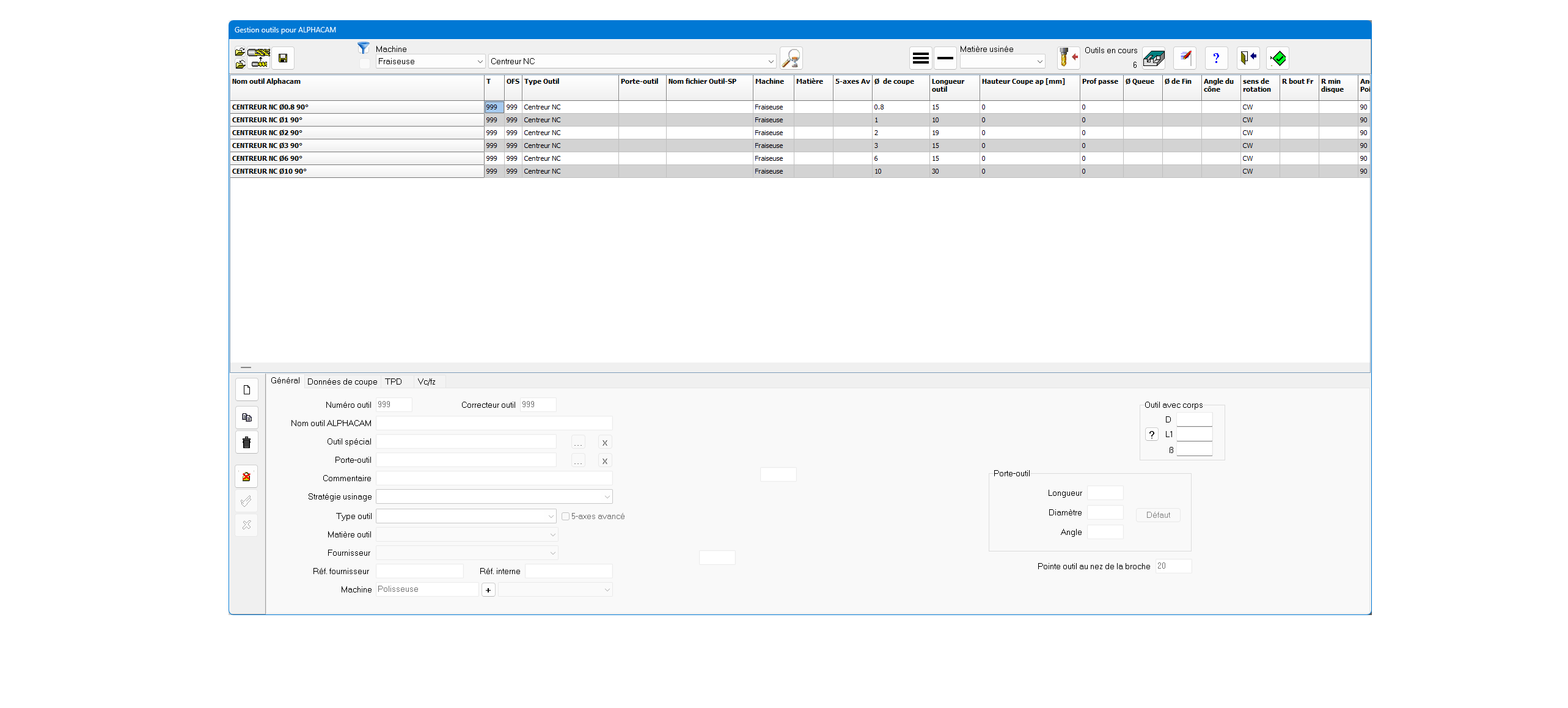Click the pencil edit note icon
The width and height of the screenshot is (1568, 708).
1185,58
